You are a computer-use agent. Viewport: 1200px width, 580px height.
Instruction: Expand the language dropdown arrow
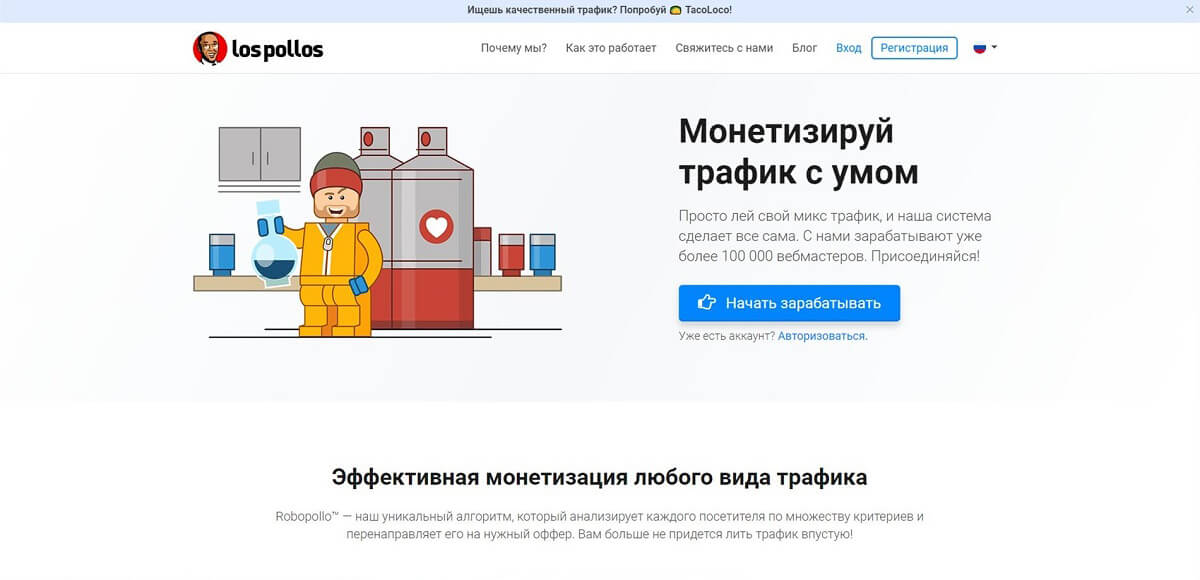(994, 48)
